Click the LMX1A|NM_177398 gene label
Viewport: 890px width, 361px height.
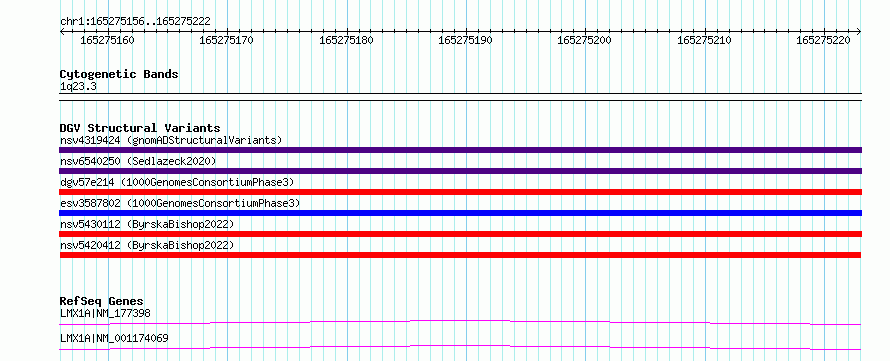(105, 313)
